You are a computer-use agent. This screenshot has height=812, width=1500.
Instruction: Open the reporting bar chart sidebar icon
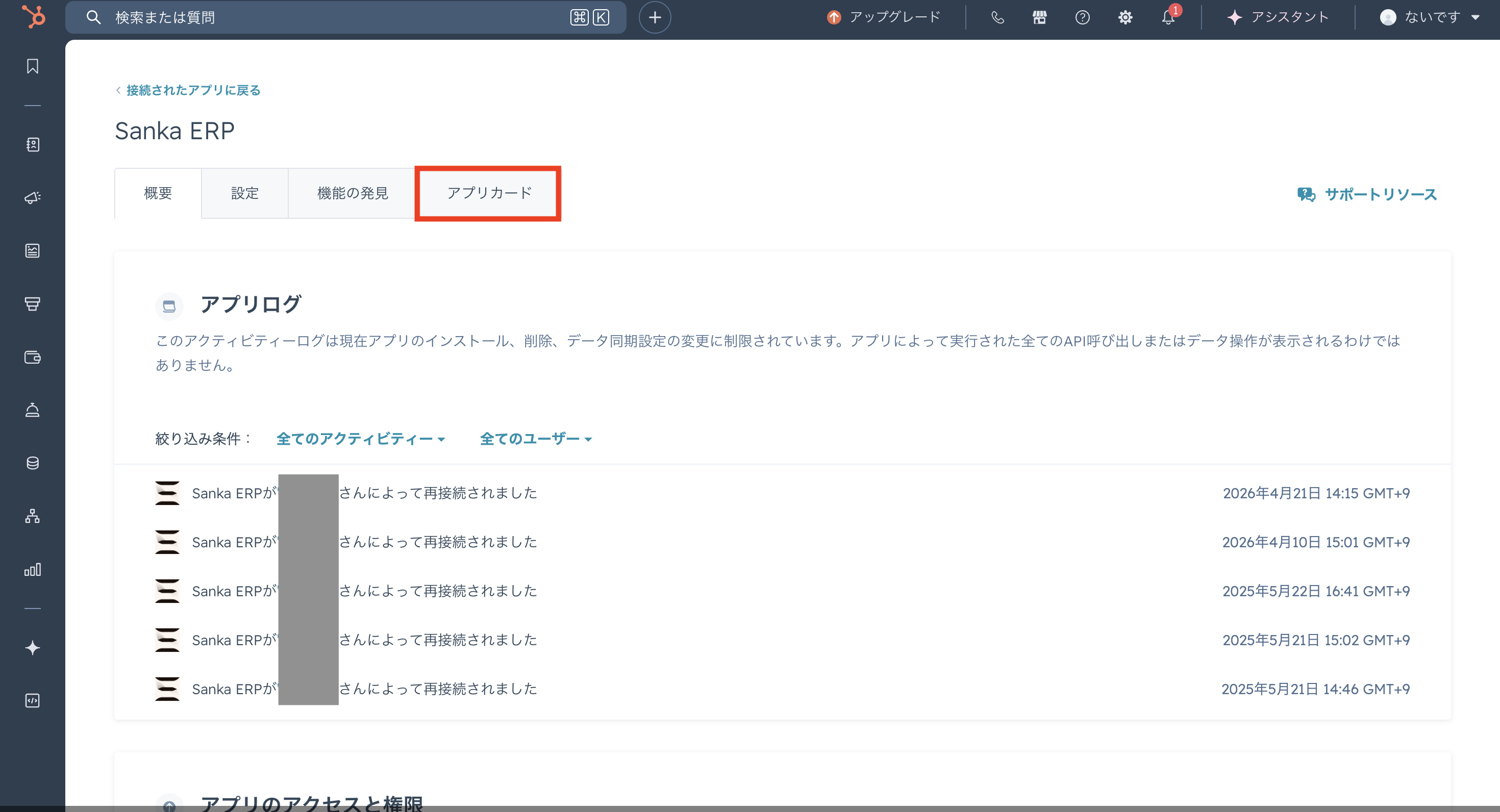33,569
